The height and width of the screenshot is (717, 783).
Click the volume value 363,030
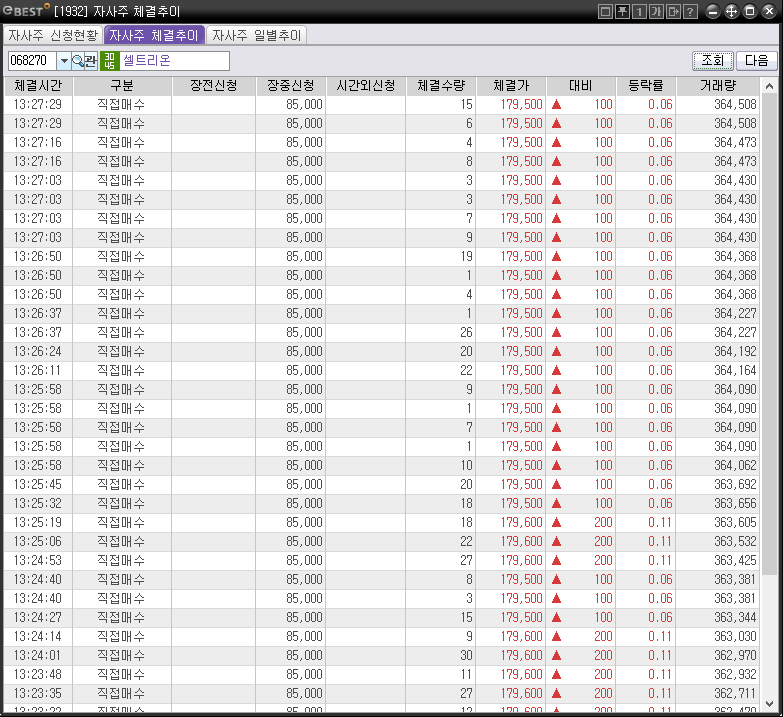[x=735, y=636]
